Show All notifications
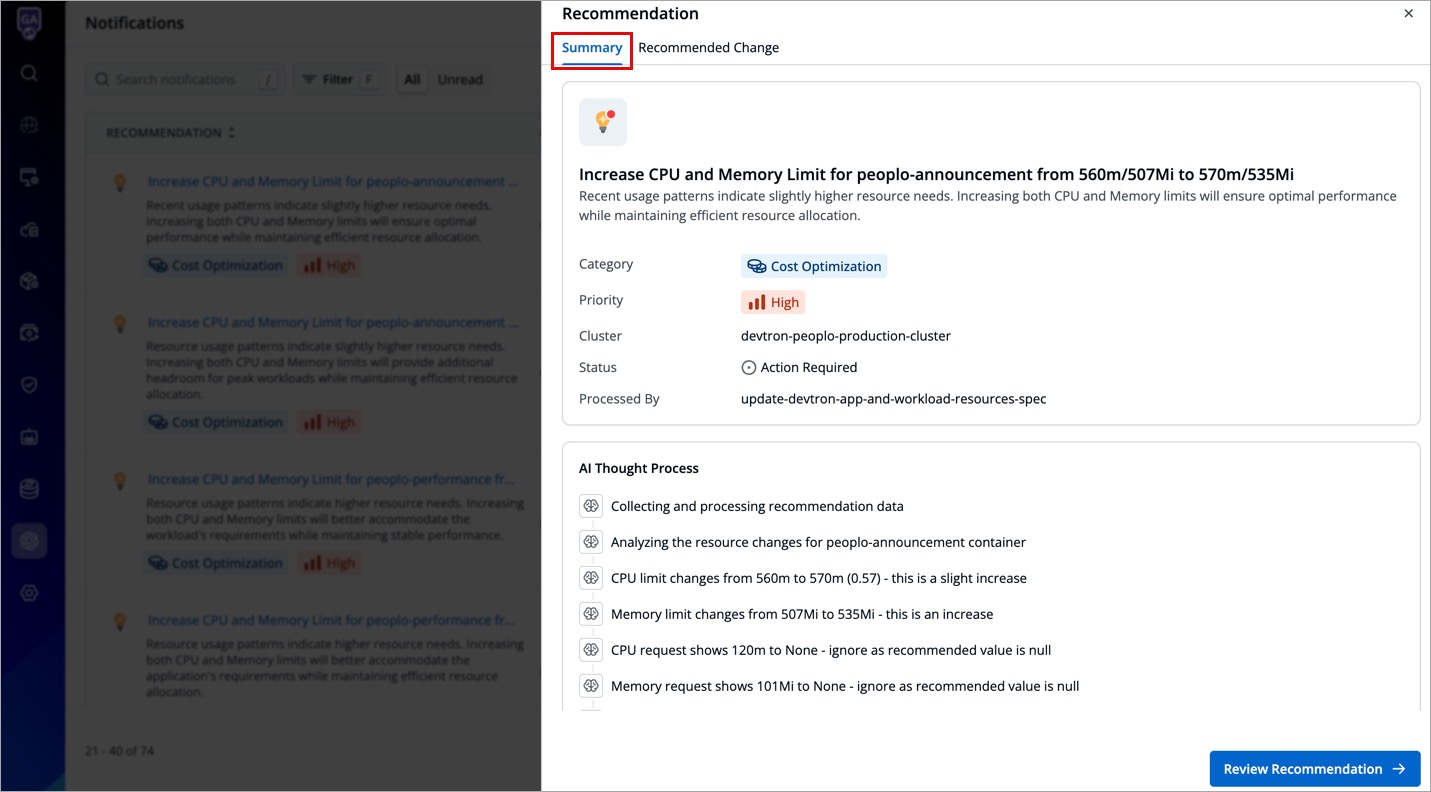 [x=412, y=79]
